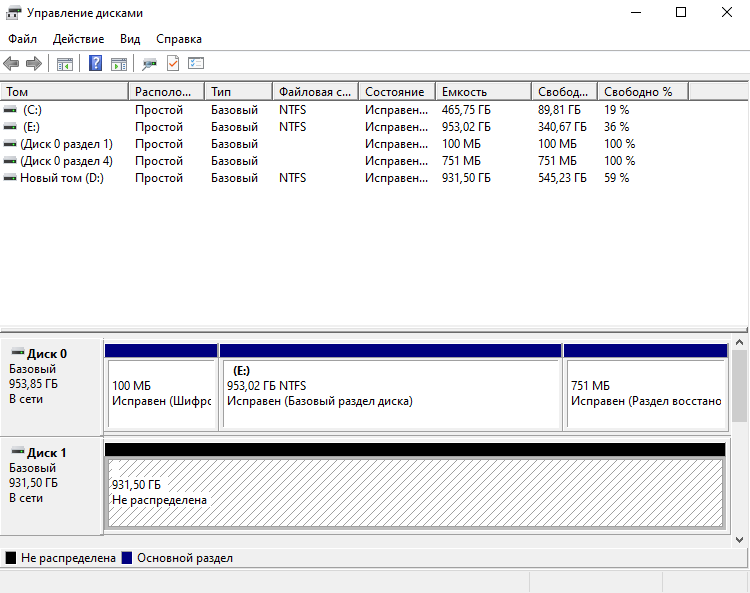Open the Действие menu
The height and width of the screenshot is (593, 750).
78,39
